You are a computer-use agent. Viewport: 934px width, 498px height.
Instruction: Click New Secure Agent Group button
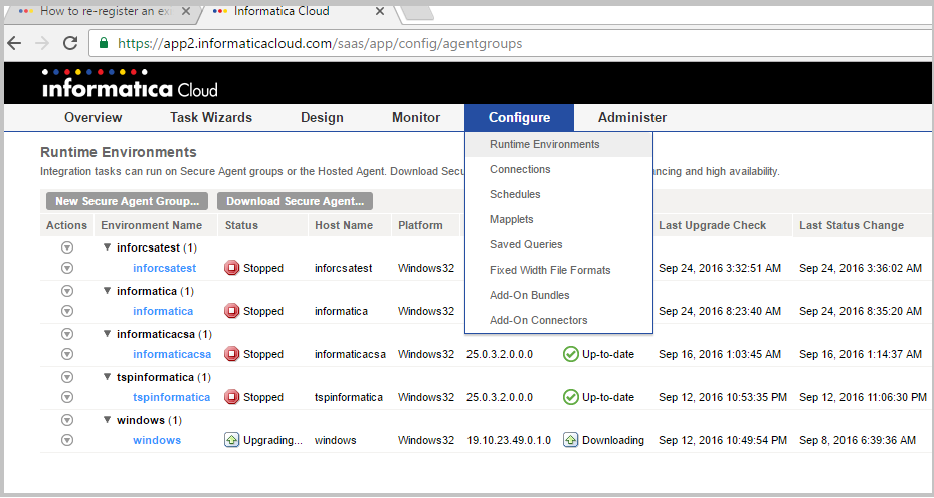pyautogui.click(x=127, y=201)
